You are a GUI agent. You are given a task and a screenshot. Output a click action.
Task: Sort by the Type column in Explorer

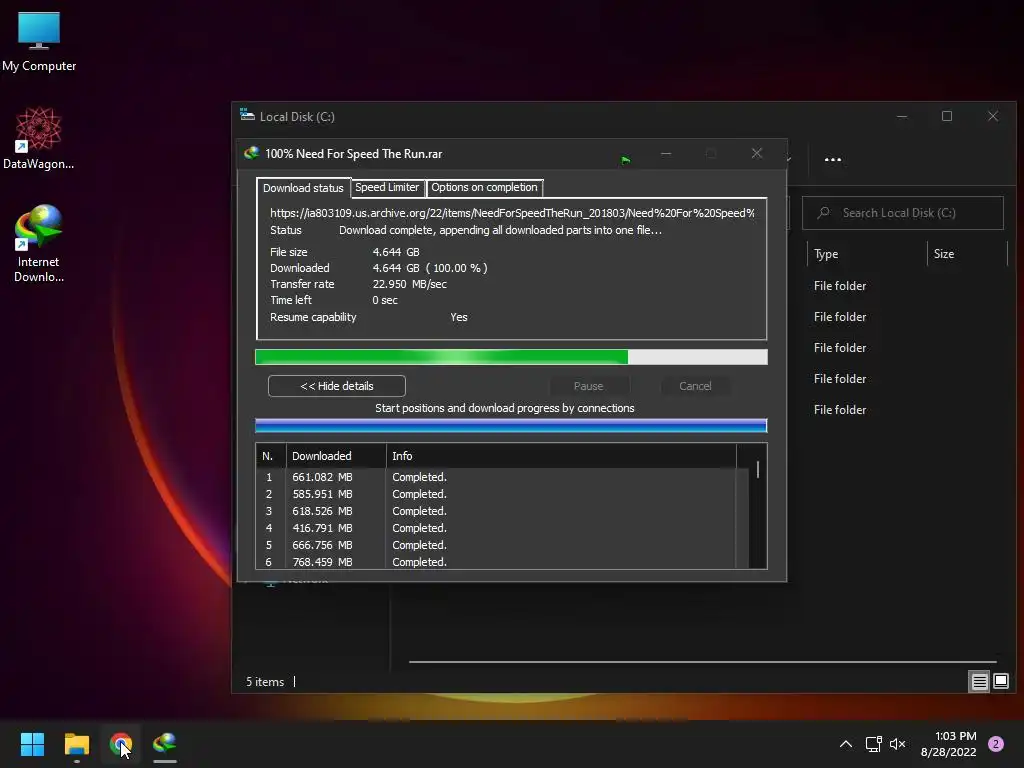click(x=867, y=254)
